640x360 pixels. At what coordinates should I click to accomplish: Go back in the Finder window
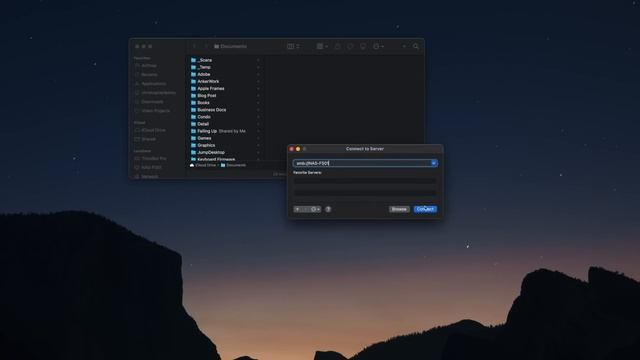pyautogui.click(x=195, y=47)
